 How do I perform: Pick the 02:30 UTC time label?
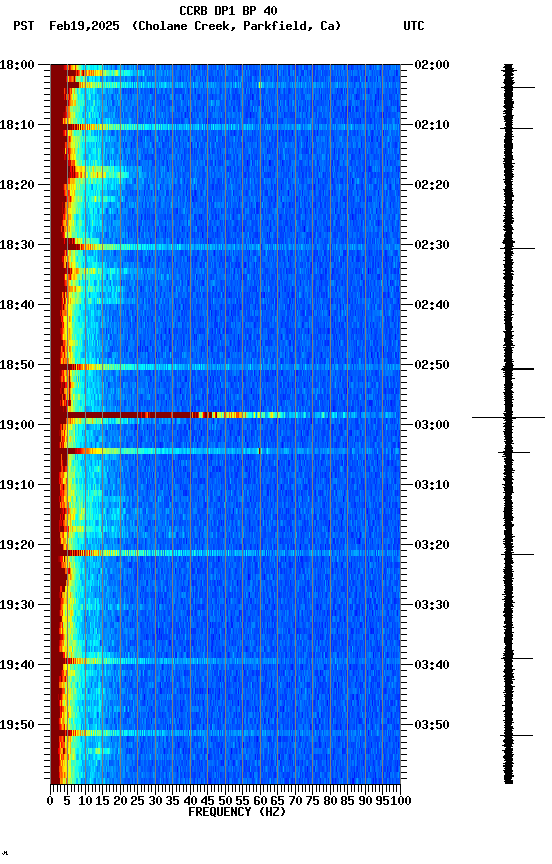click(x=432, y=245)
